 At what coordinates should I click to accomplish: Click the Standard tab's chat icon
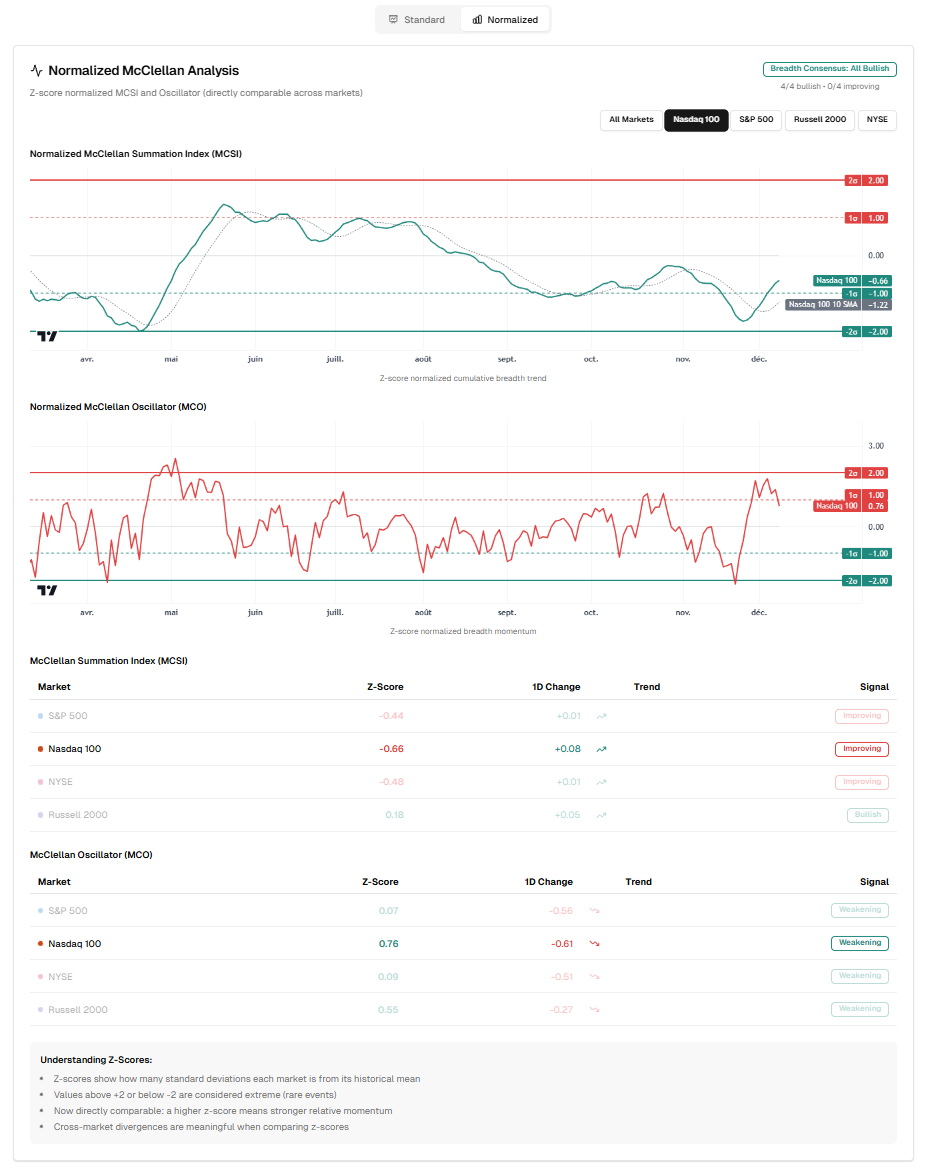pyautogui.click(x=393, y=19)
